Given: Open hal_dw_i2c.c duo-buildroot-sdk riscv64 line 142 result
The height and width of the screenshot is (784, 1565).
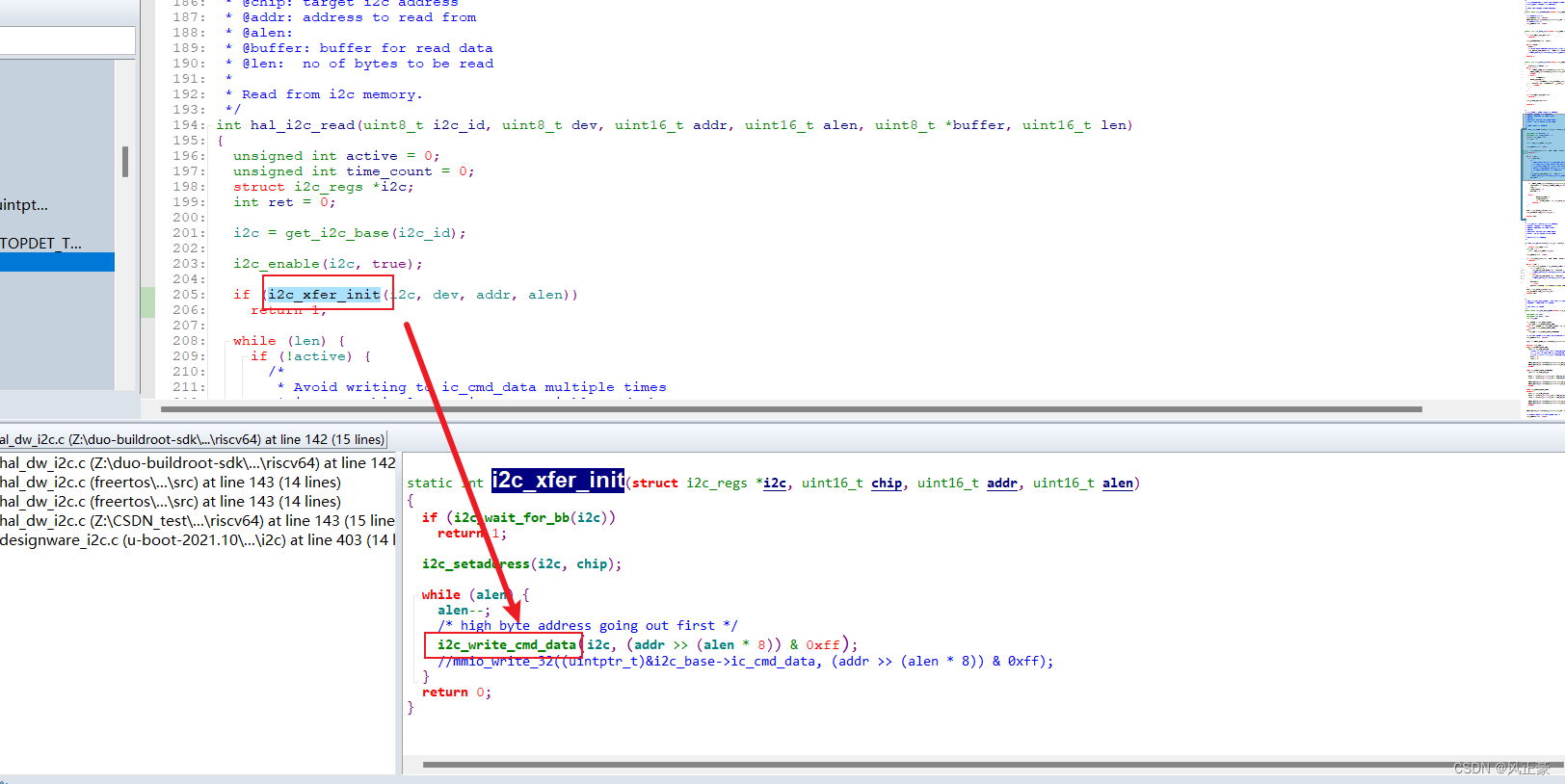Looking at the screenshot, I should (198, 462).
